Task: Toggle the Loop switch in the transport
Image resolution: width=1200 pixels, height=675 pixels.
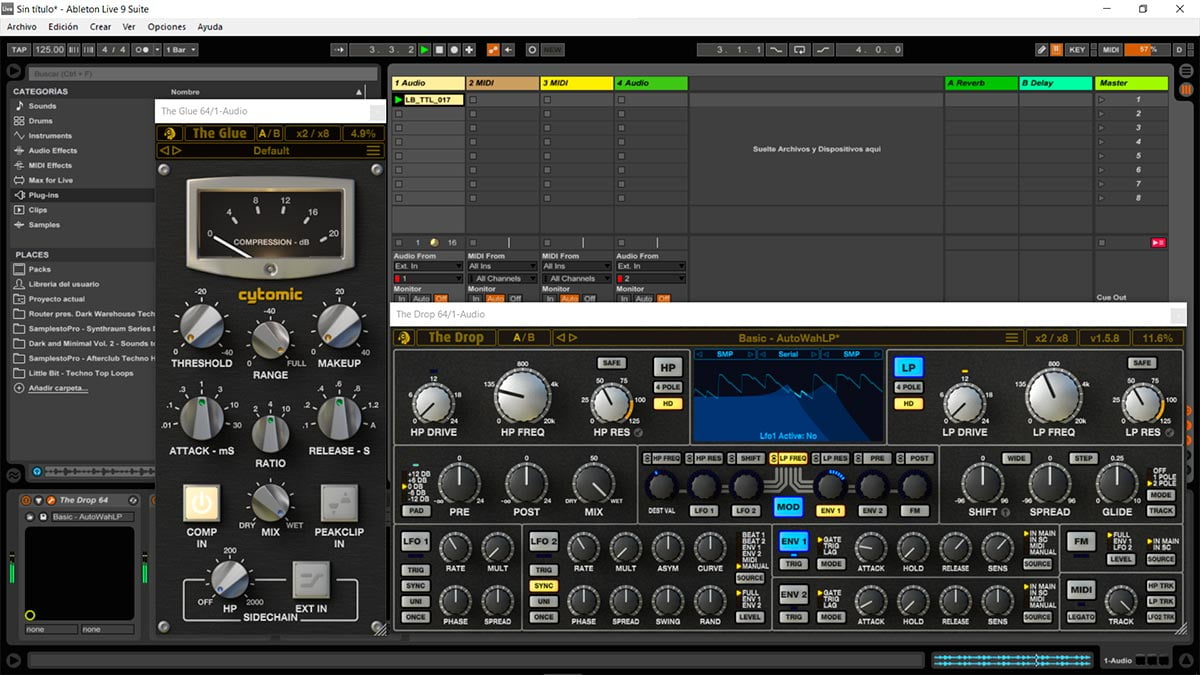Action: pyautogui.click(x=799, y=49)
